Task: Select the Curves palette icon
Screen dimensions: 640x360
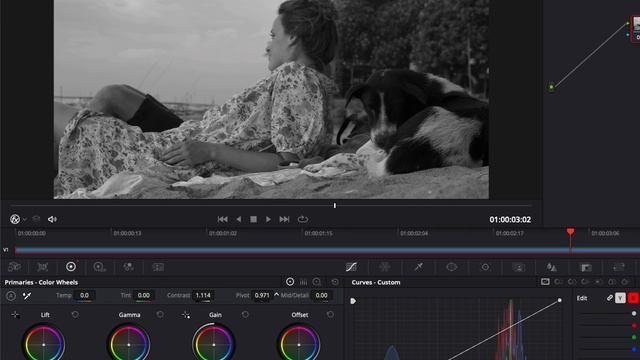Action: pos(351,267)
